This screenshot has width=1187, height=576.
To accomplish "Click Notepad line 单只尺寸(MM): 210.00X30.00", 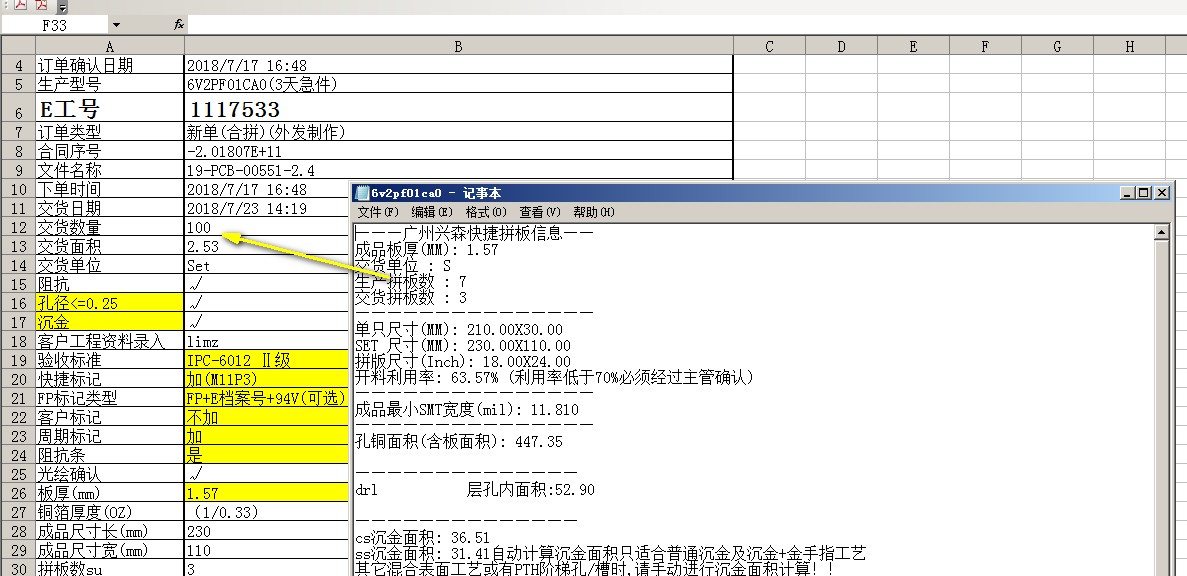I will [x=459, y=329].
